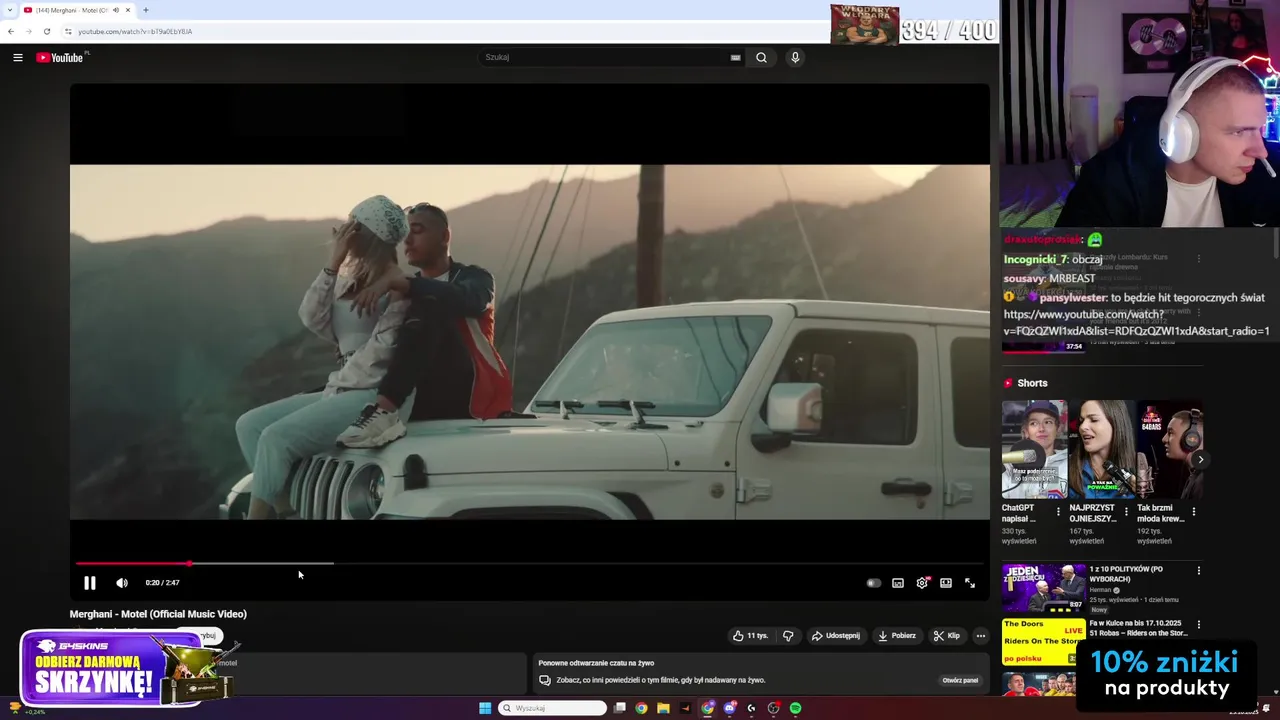The image size is (1280, 720).
Task: Mute the tab via speaker icon
Action: [x=116, y=10]
